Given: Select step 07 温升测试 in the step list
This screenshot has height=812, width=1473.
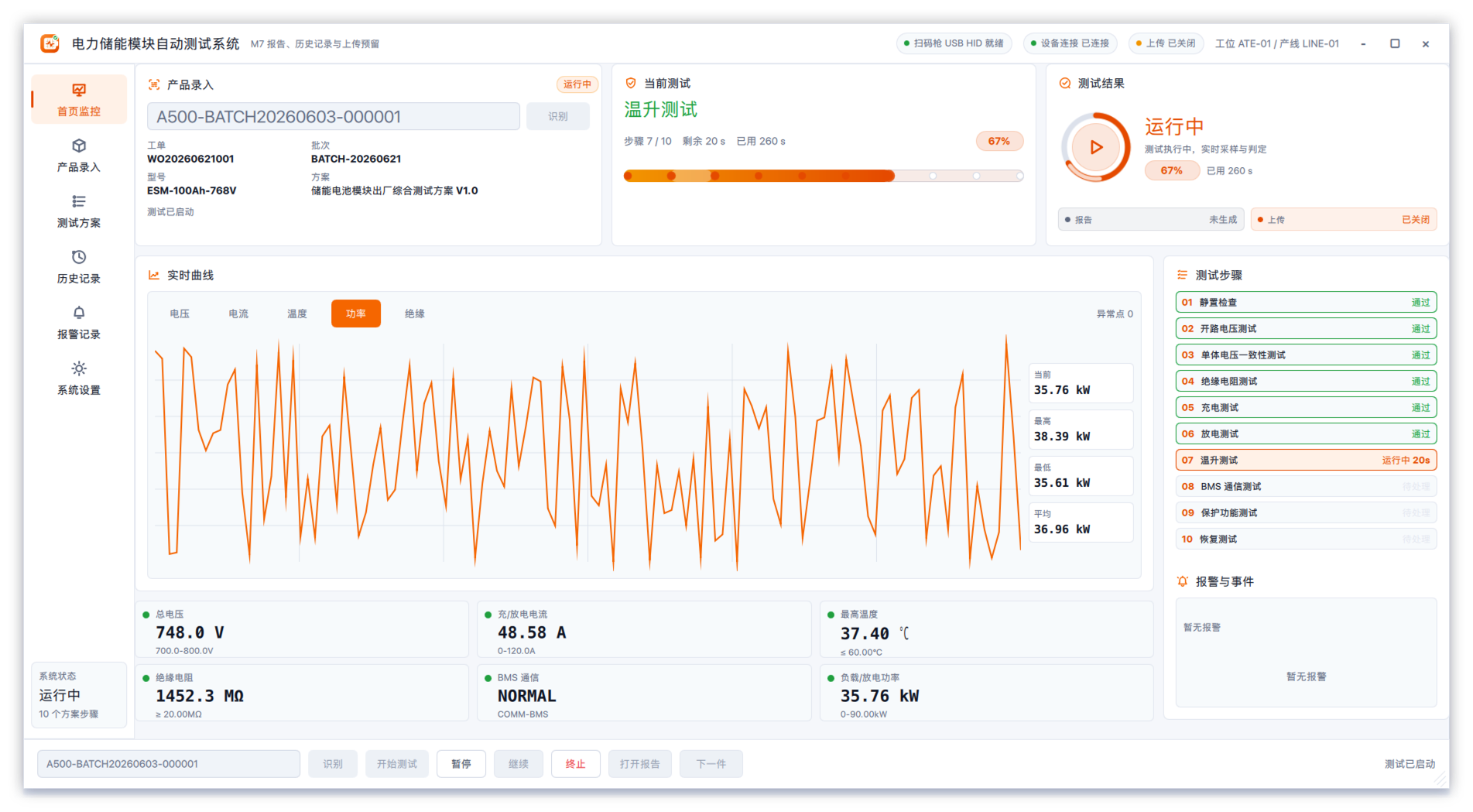Looking at the screenshot, I should (x=1306, y=460).
